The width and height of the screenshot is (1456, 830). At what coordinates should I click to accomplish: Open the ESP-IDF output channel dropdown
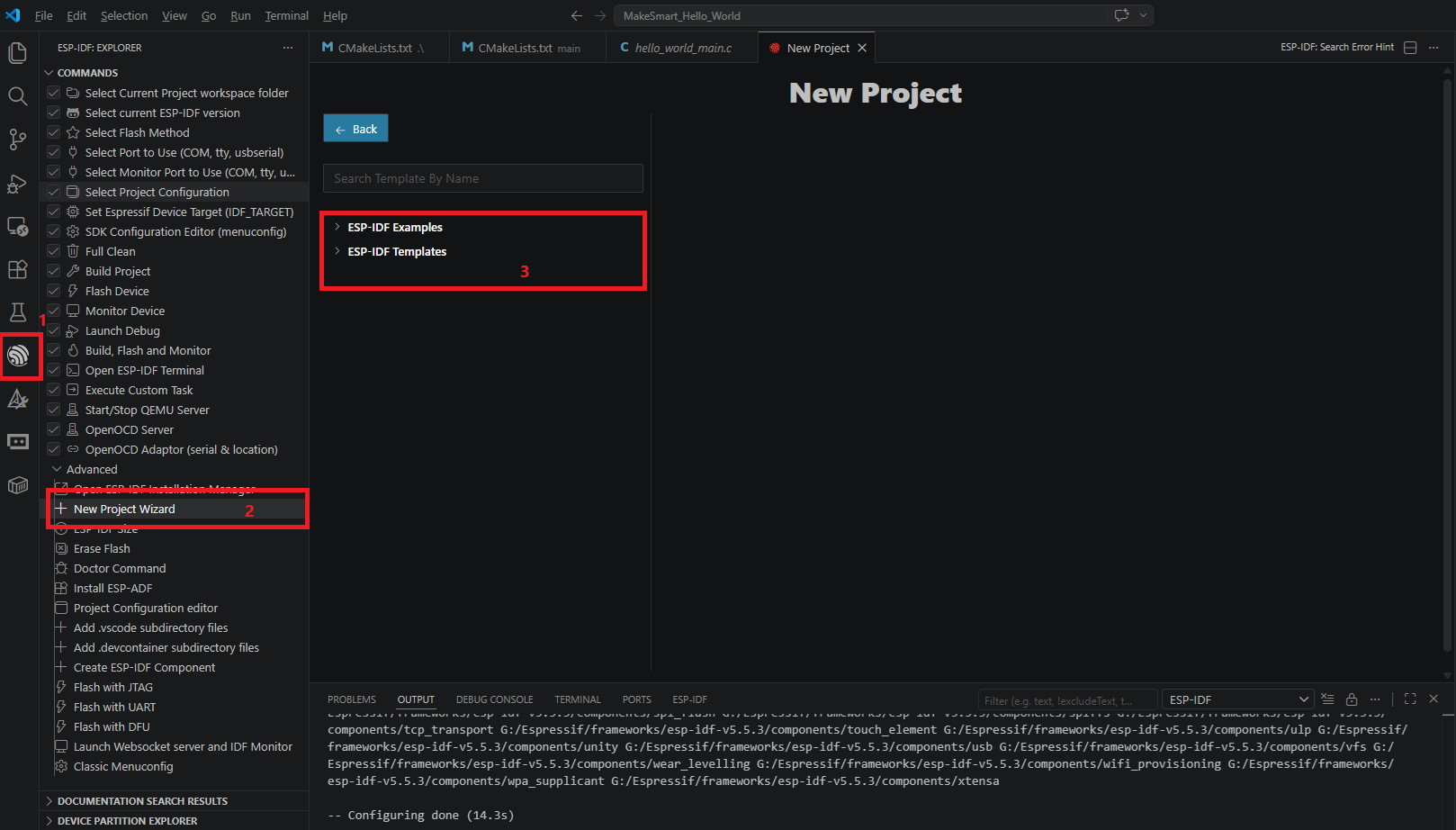[1237, 699]
